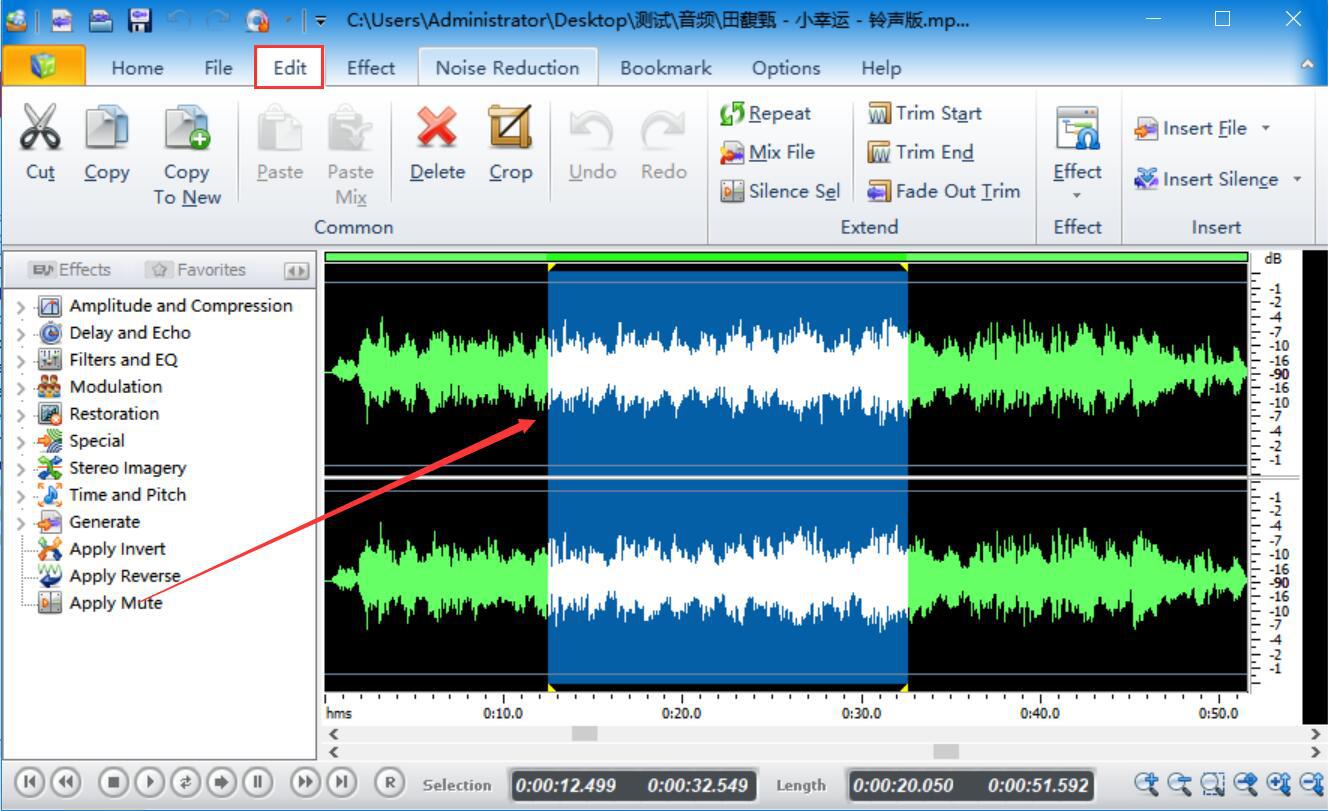The height and width of the screenshot is (811, 1328).
Task: Open the Repeat function
Action: pos(775,112)
